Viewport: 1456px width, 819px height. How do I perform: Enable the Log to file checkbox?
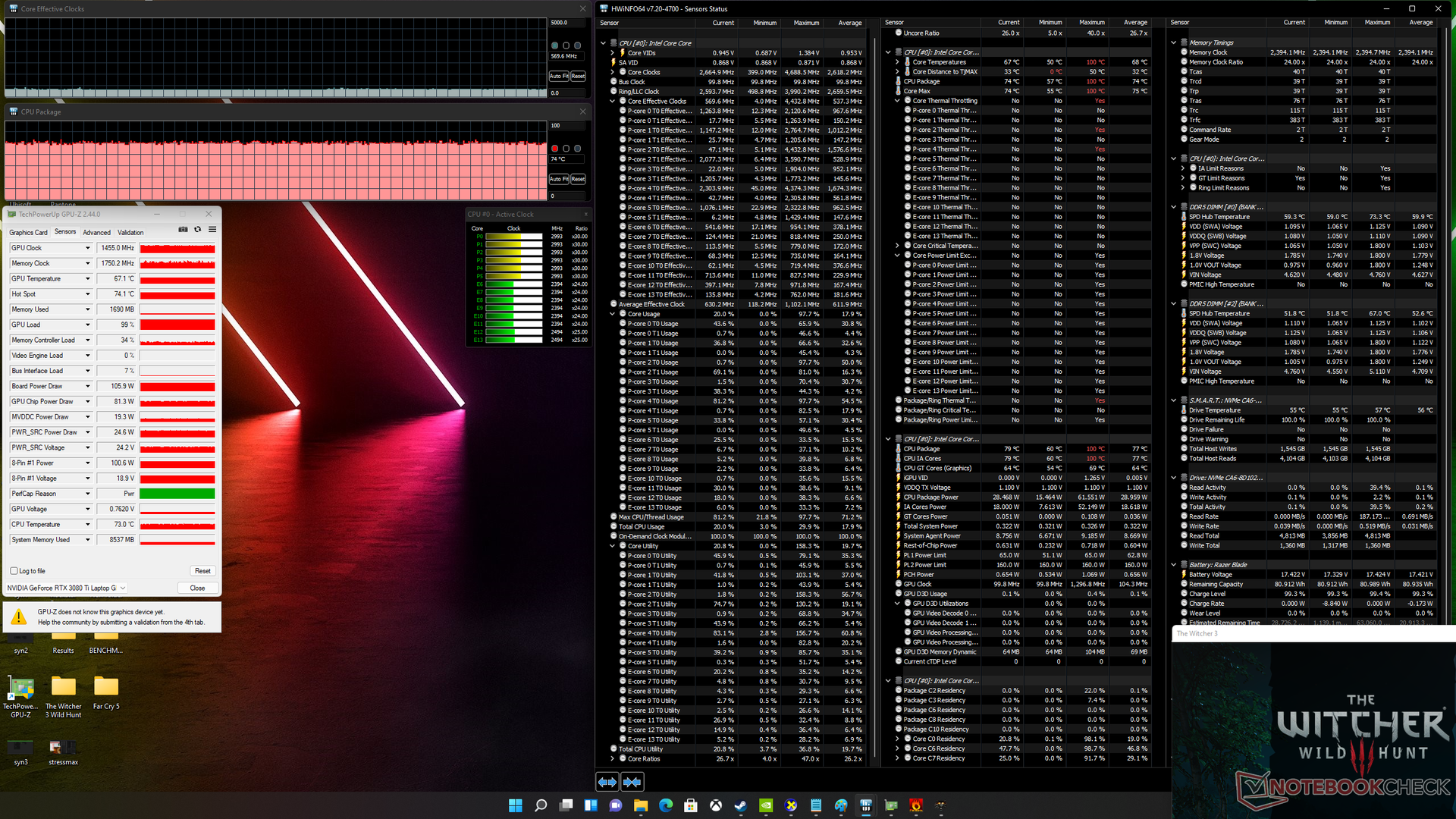coord(14,571)
